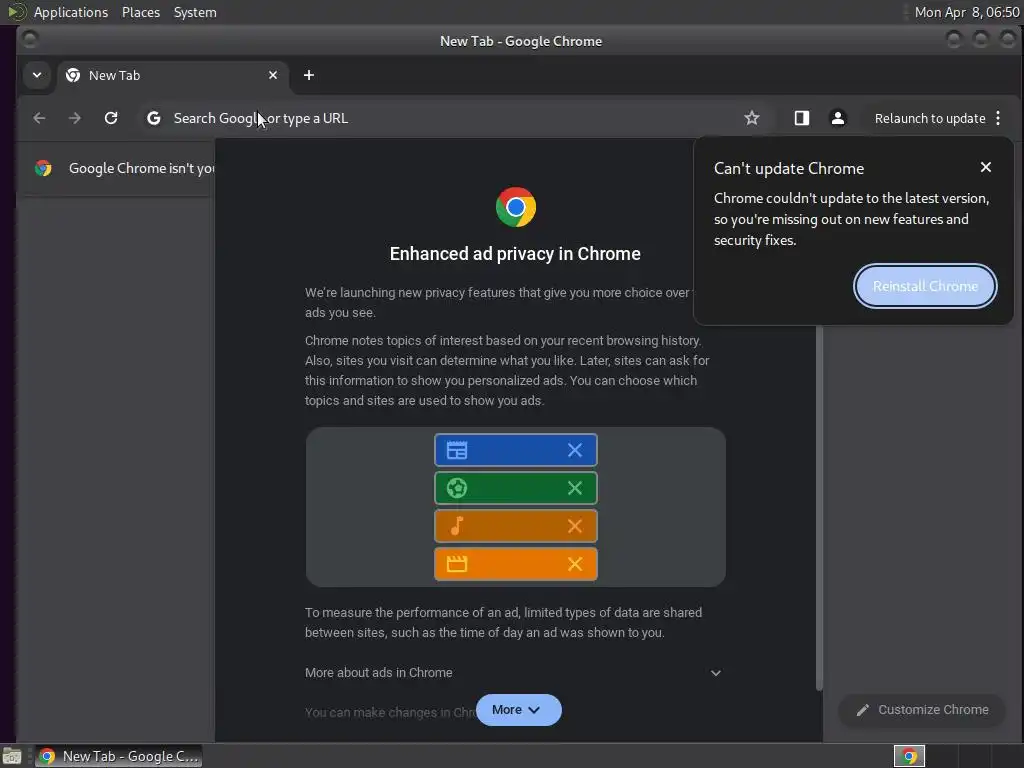Click the browser back arrow
This screenshot has height=768, width=1024.
(x=39, y=118)
